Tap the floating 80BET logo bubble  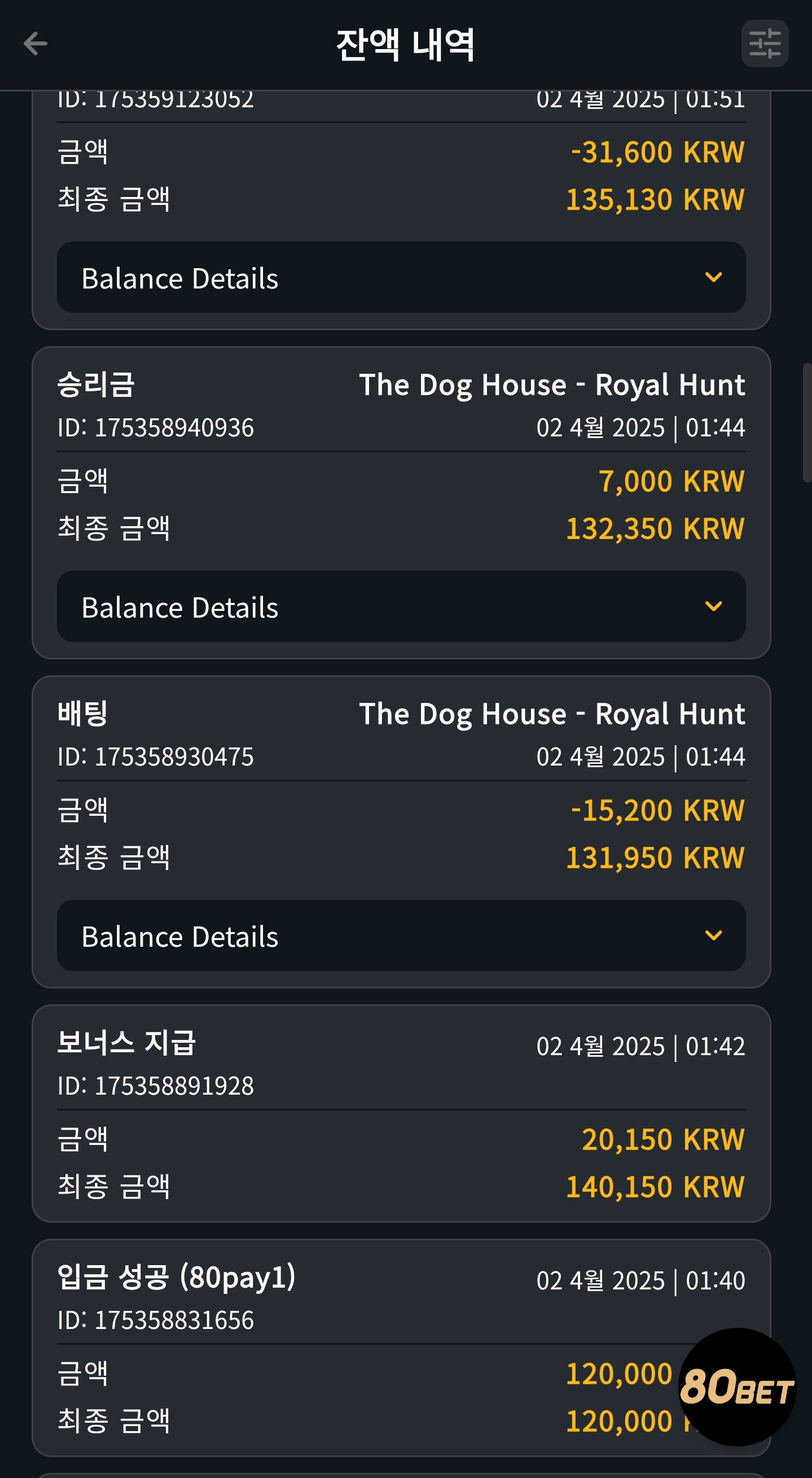click(737, 1387)
